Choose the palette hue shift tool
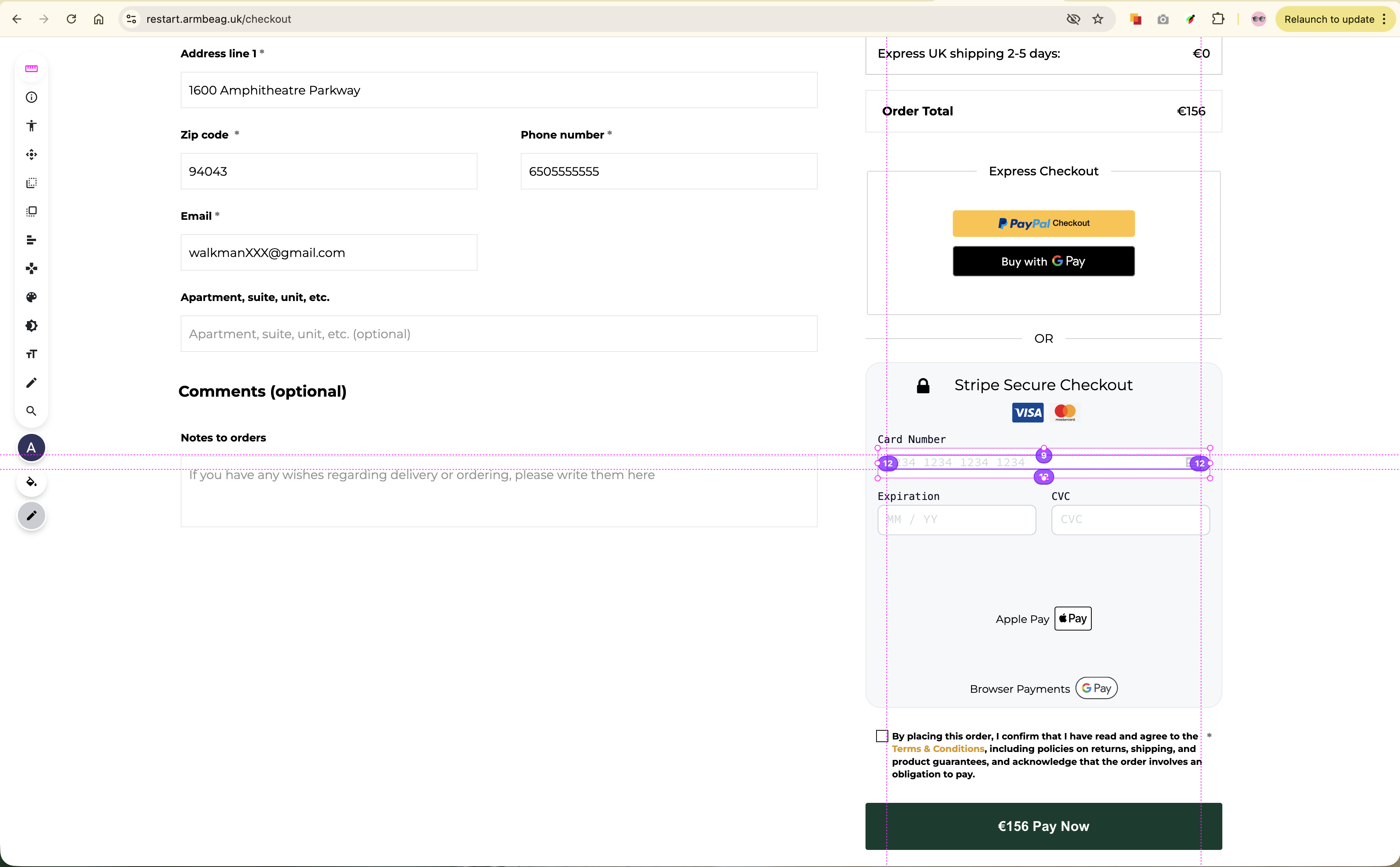The width and height of the screenshot is (1400, 867). [x=32, y=297]
